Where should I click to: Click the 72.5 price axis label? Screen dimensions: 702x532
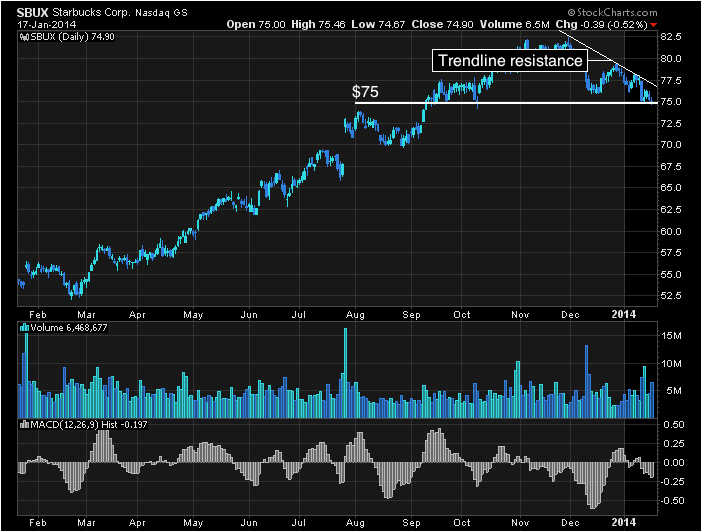671,123
